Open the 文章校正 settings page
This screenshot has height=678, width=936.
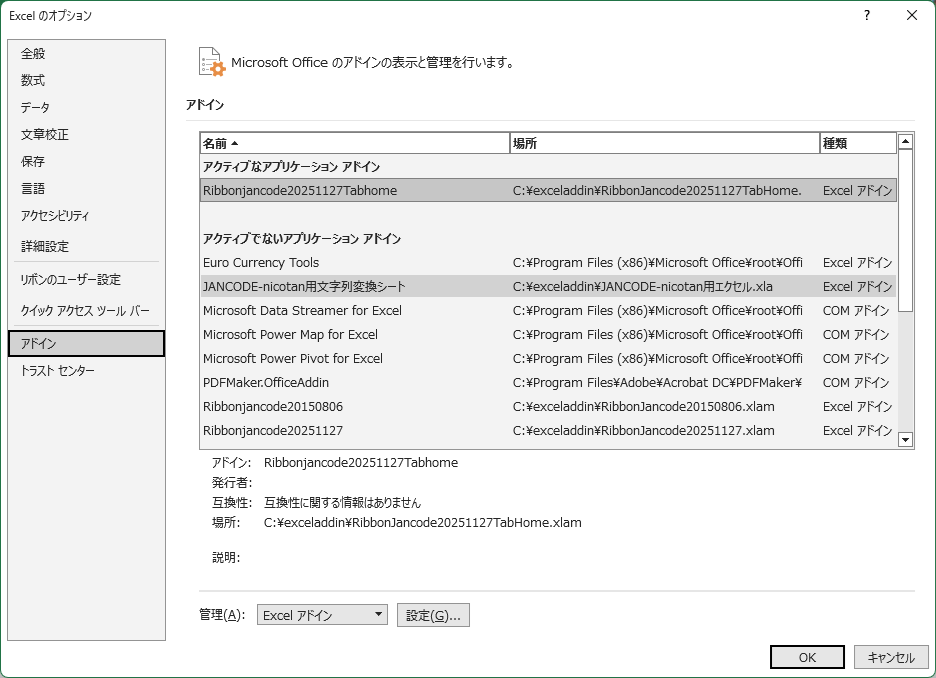tap(45, 134)
